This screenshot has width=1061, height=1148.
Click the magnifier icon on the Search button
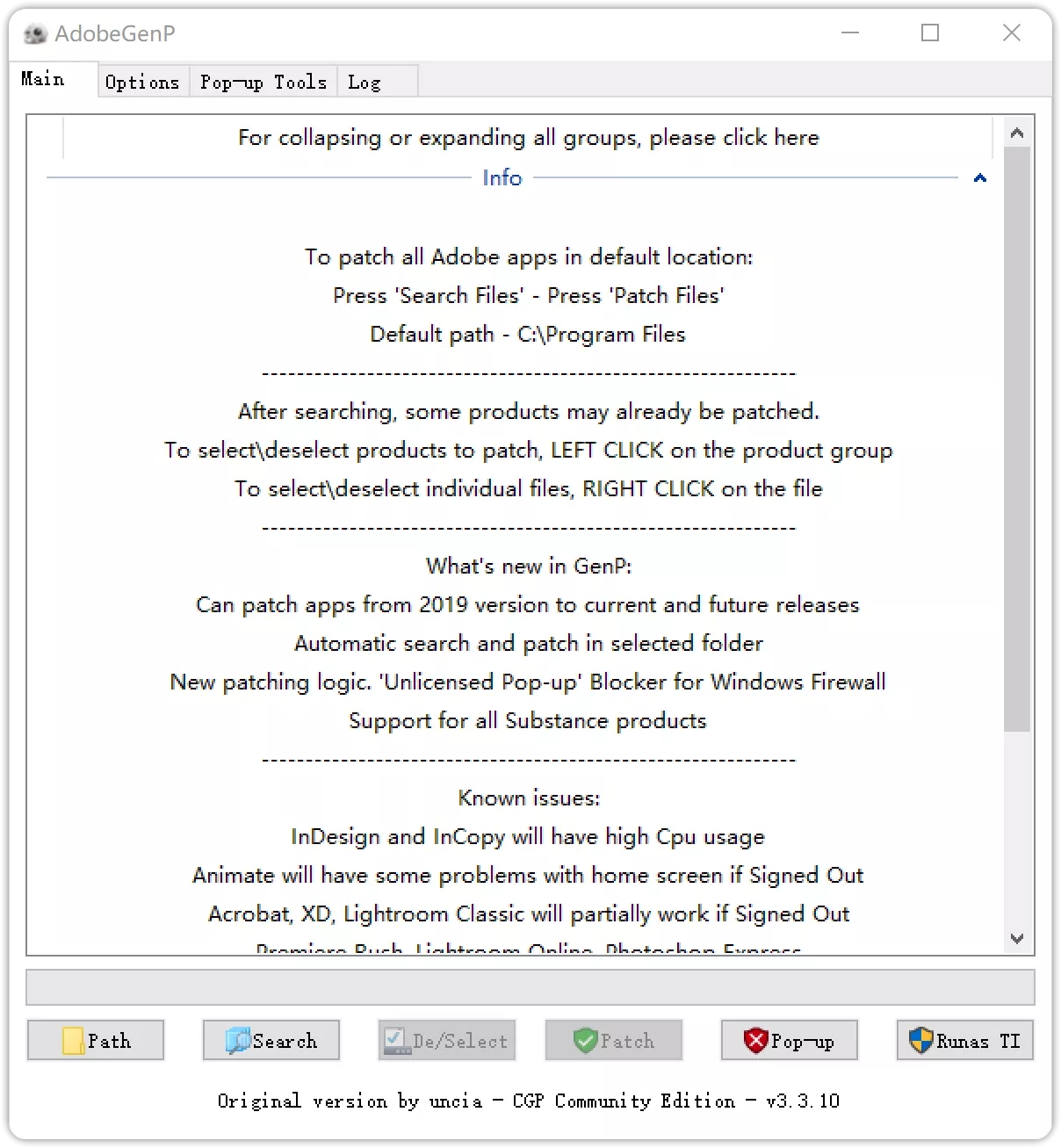238,1041
